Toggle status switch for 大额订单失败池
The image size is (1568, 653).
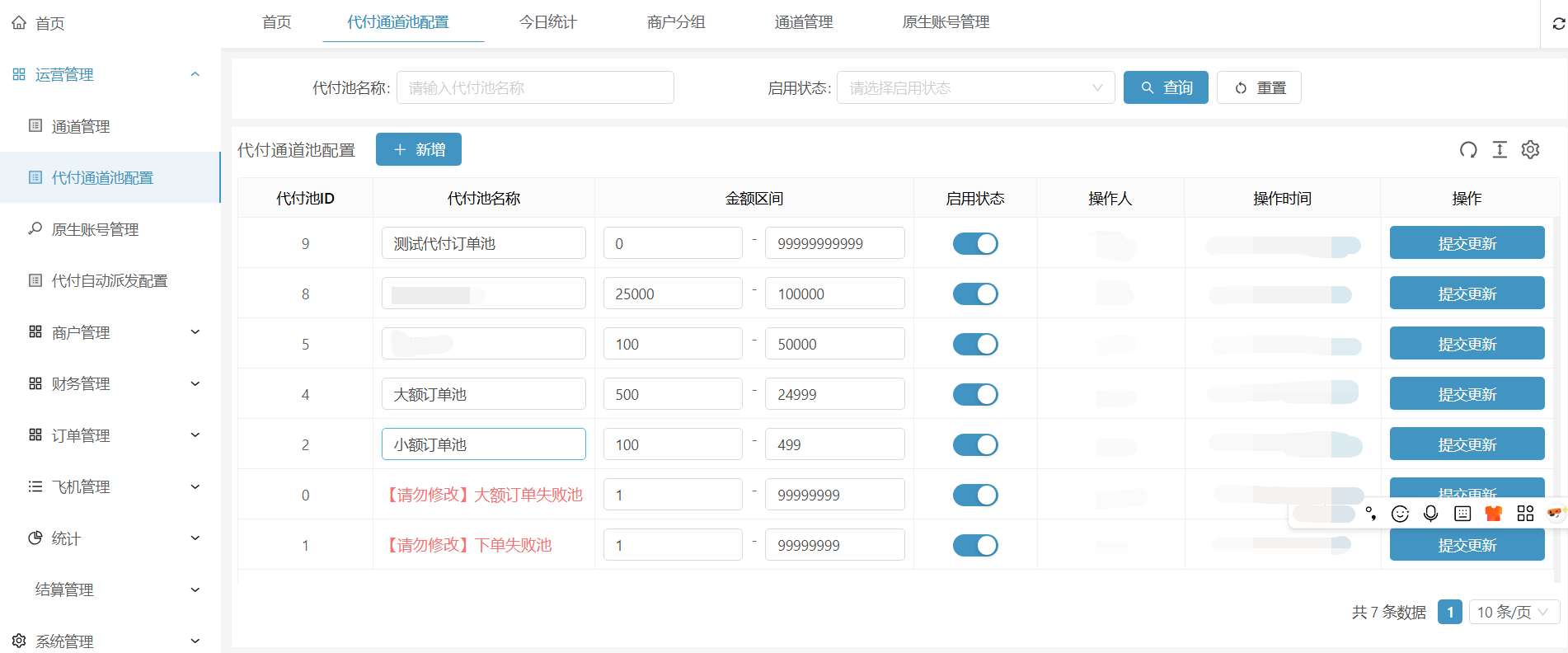975,495
